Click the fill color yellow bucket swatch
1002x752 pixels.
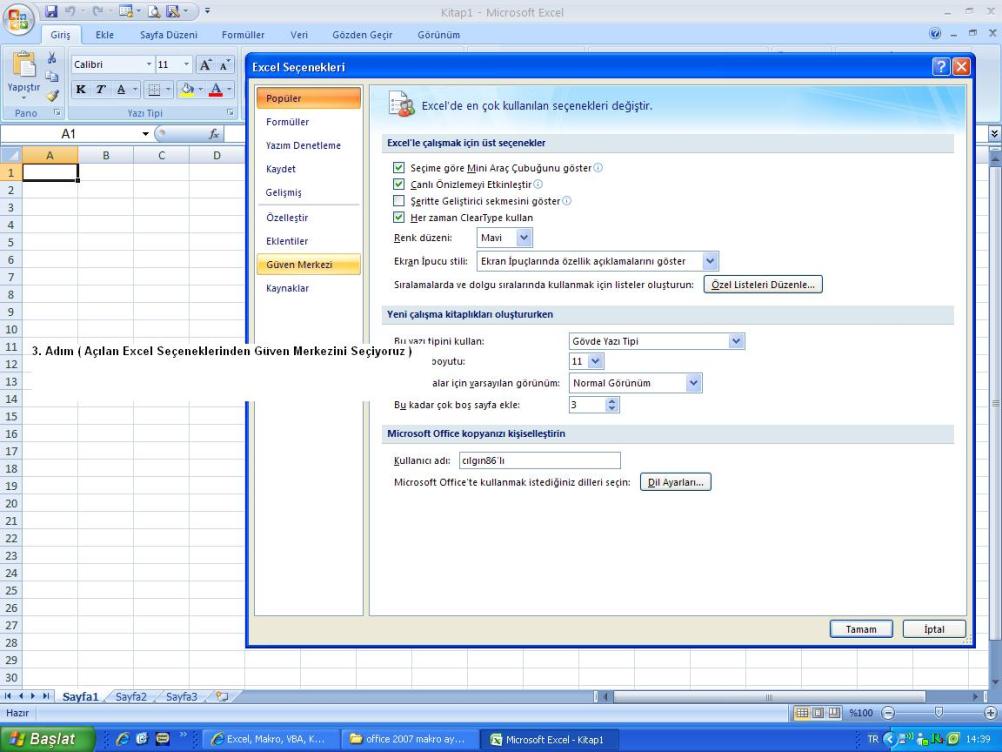187,89
